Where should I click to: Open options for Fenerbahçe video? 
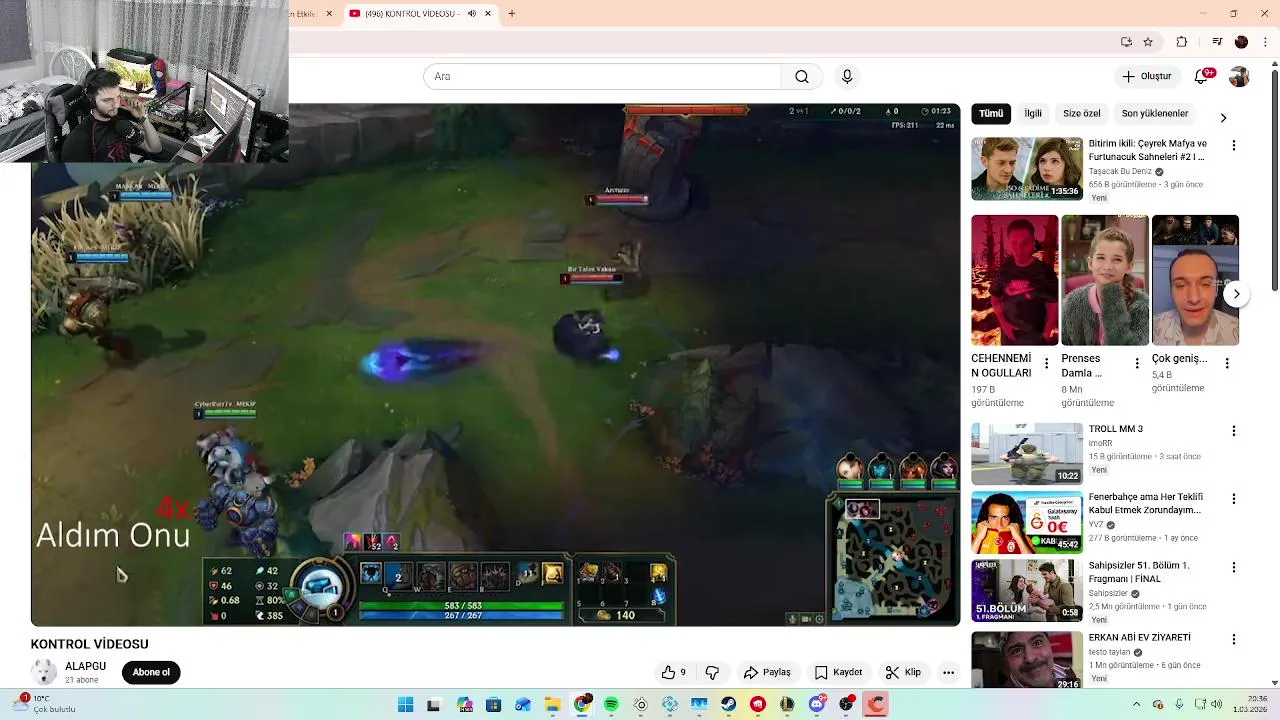[x=1233, y=498]
